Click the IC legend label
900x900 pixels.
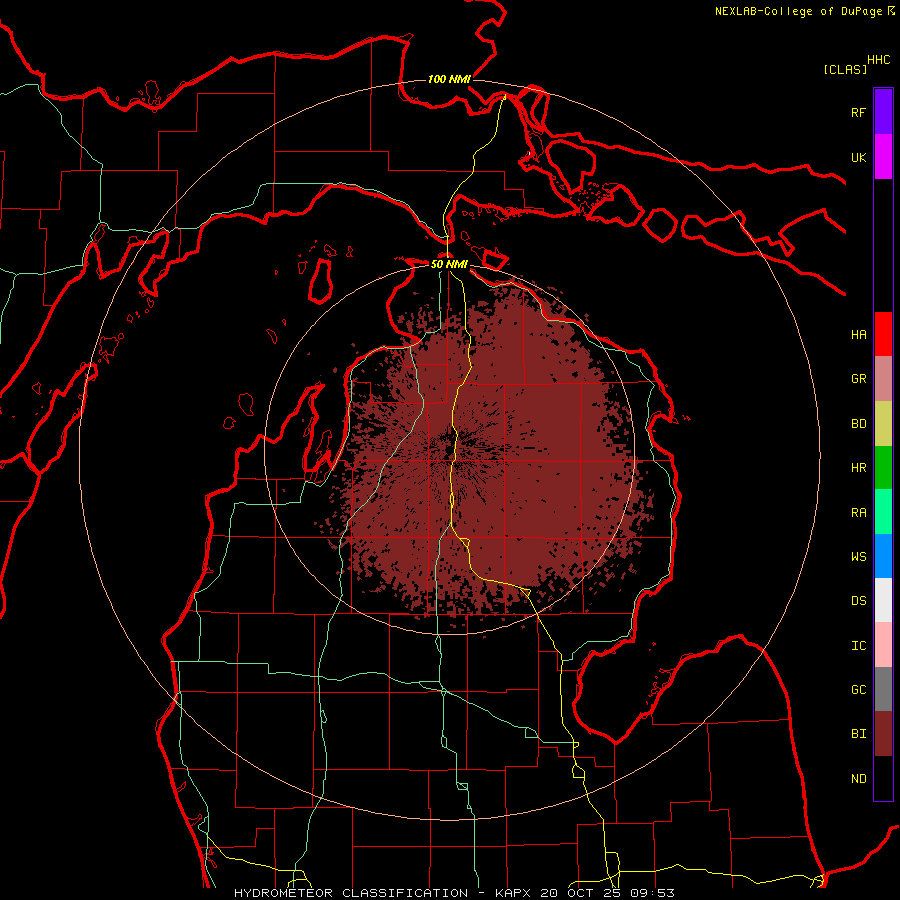(x=858, y=646)
